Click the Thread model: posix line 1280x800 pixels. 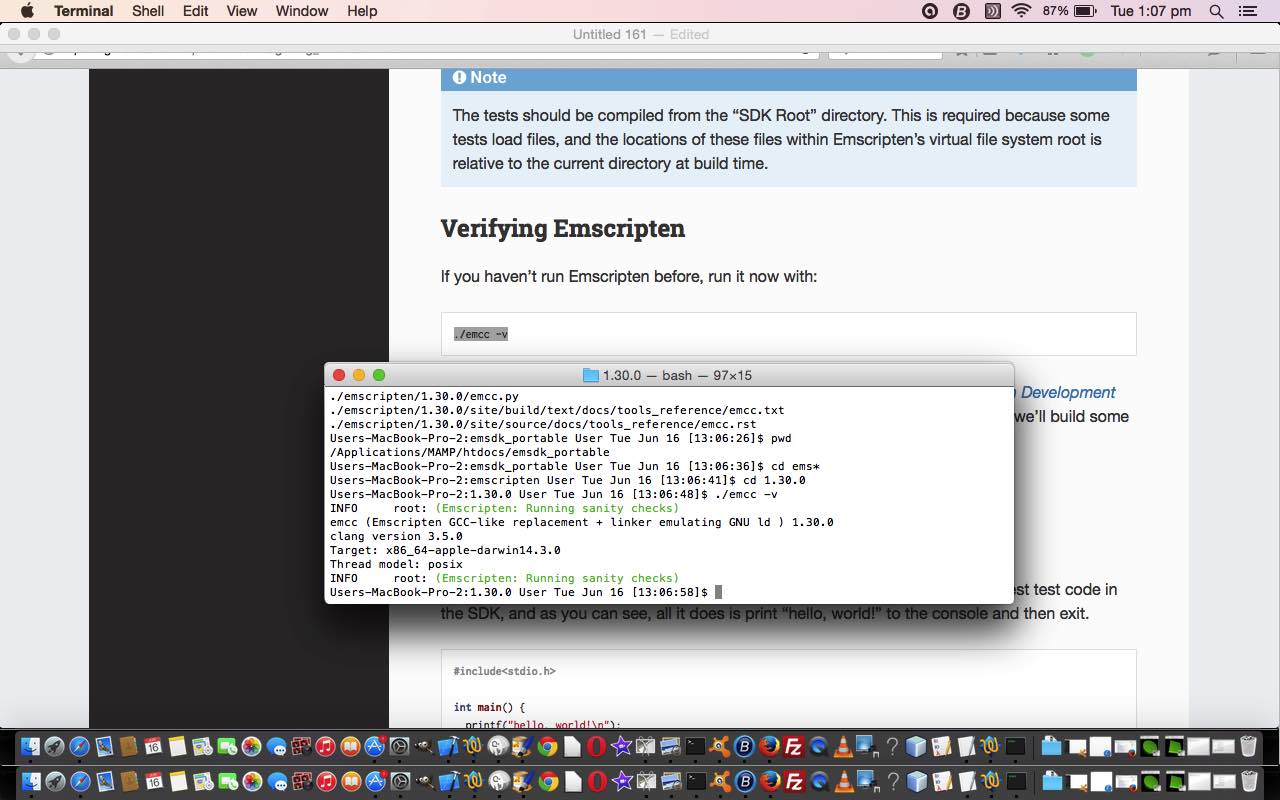pyautogui.click(x=396, y=564)
